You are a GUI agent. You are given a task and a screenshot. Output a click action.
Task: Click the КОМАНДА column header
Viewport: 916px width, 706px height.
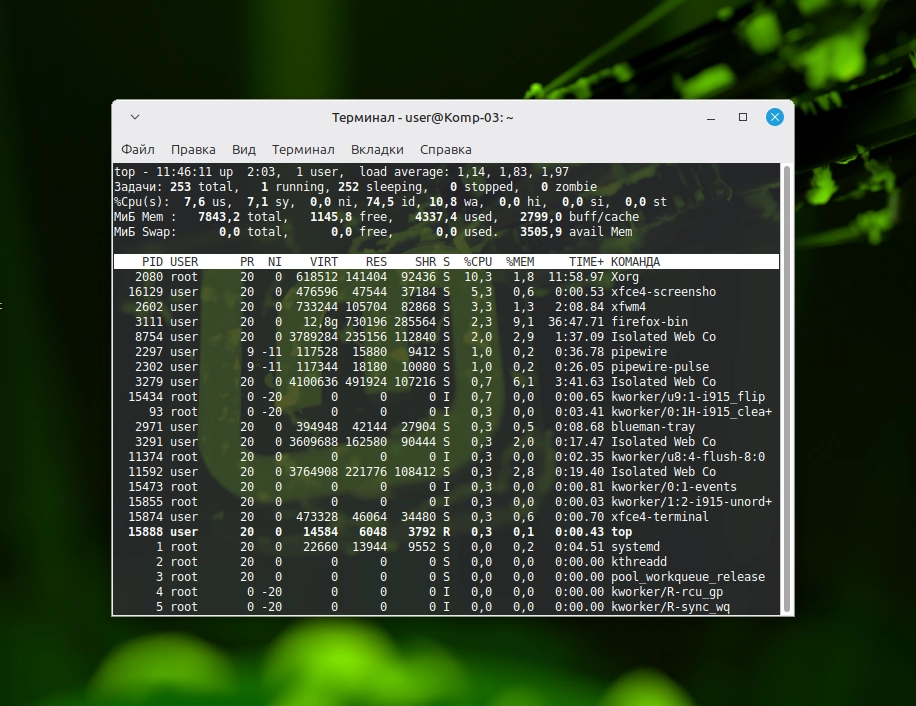pyautogui.click(x=636, y=262)
